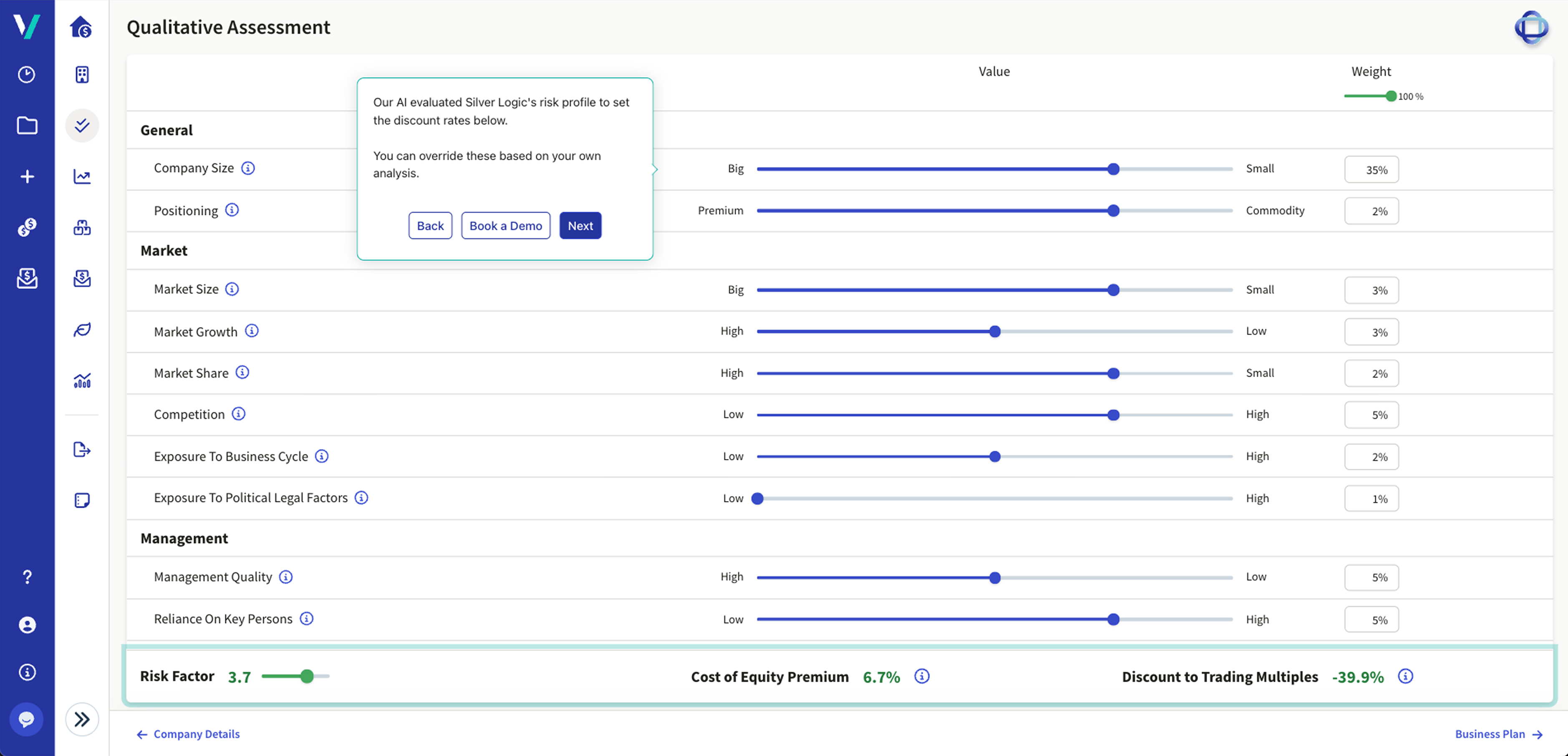Click info icon beside Cost of Equity Premium
The width and height of the screenshot is (1568, 756).
point(922,676)
